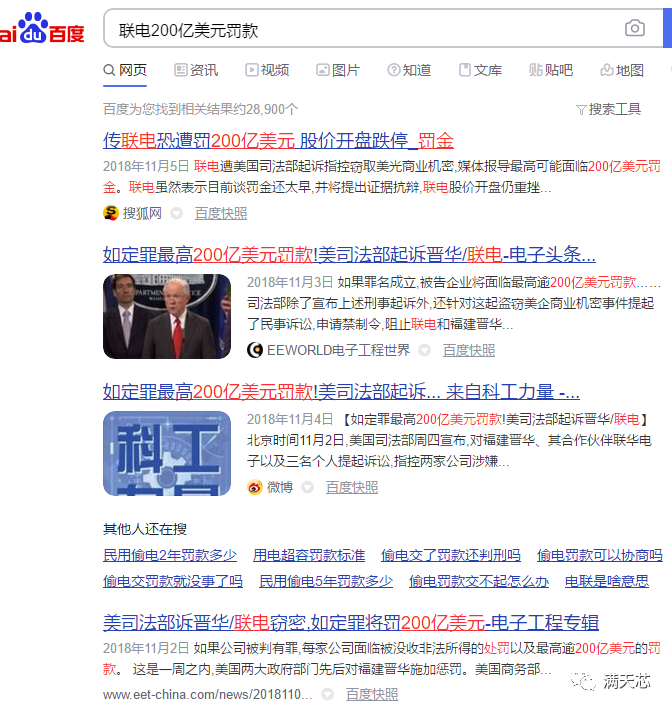This screenshot has width=672, height=710.
Task: Click the EEWORLD source icon
Action: [255, 350]
